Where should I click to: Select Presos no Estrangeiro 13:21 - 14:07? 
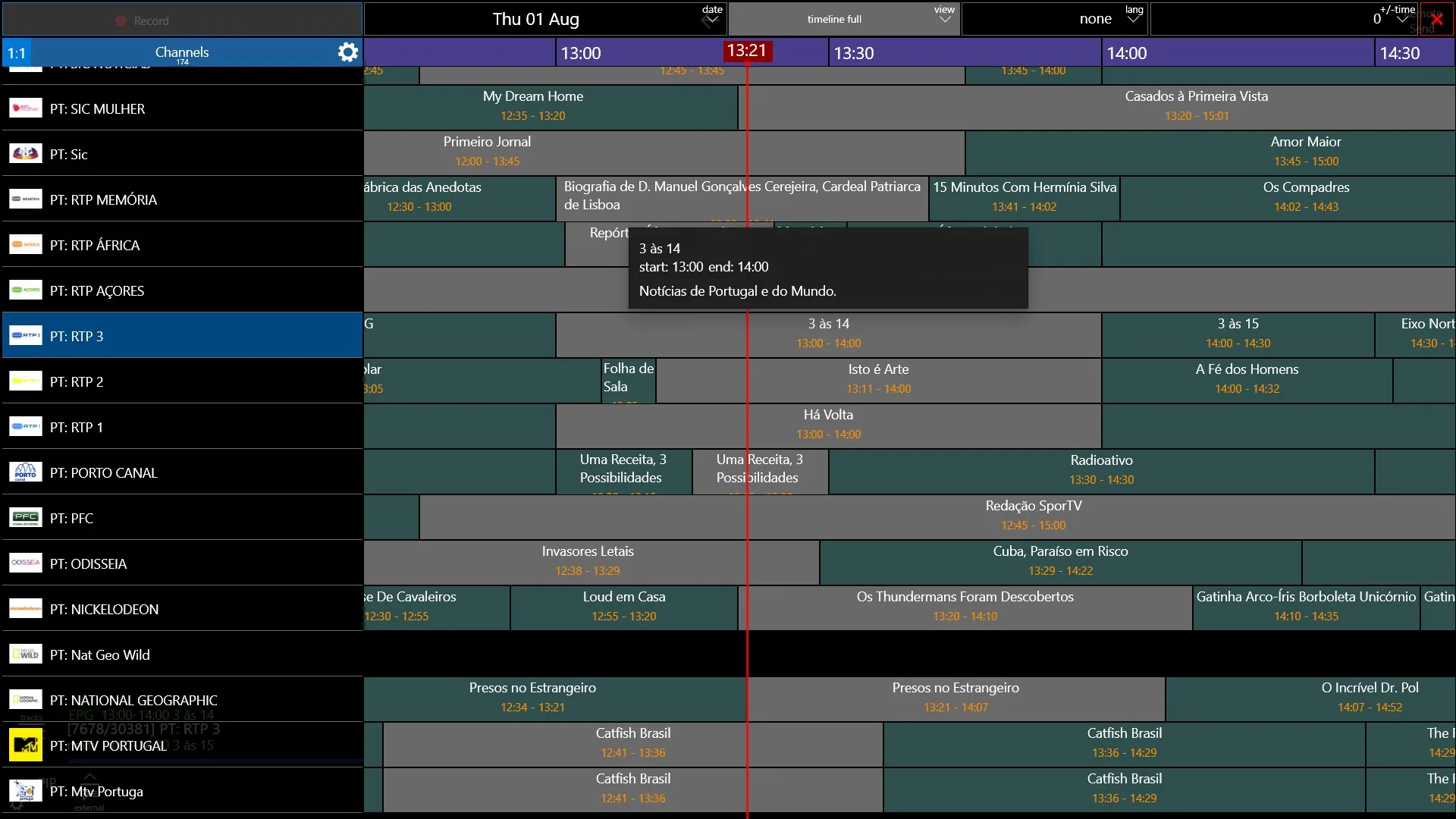pos(956,698)
